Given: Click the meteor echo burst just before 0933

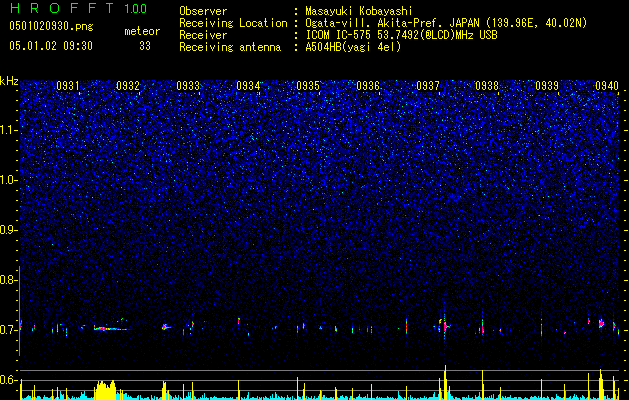Looking at the screenshot, I should (x=165, y=327).
